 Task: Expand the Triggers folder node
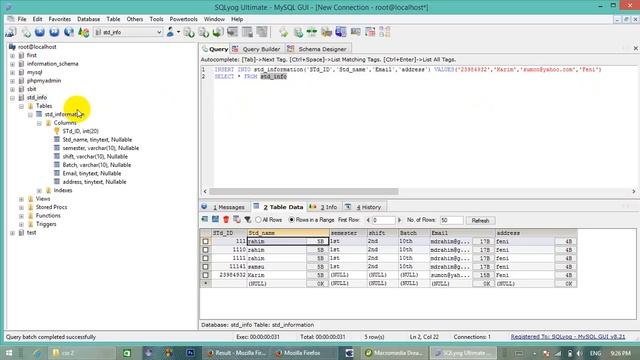21,224
